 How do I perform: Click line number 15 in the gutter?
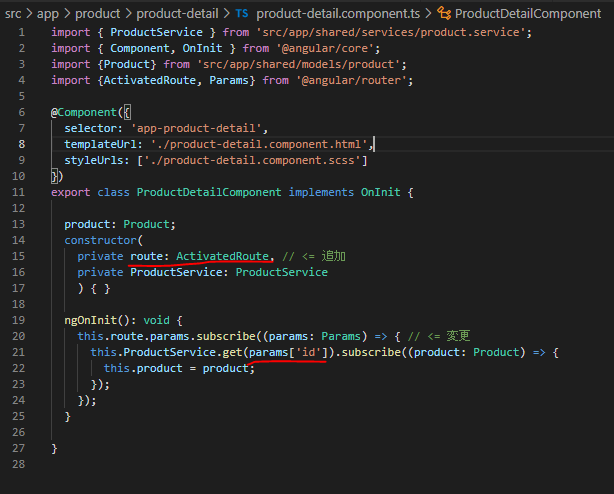coord(18,256)
